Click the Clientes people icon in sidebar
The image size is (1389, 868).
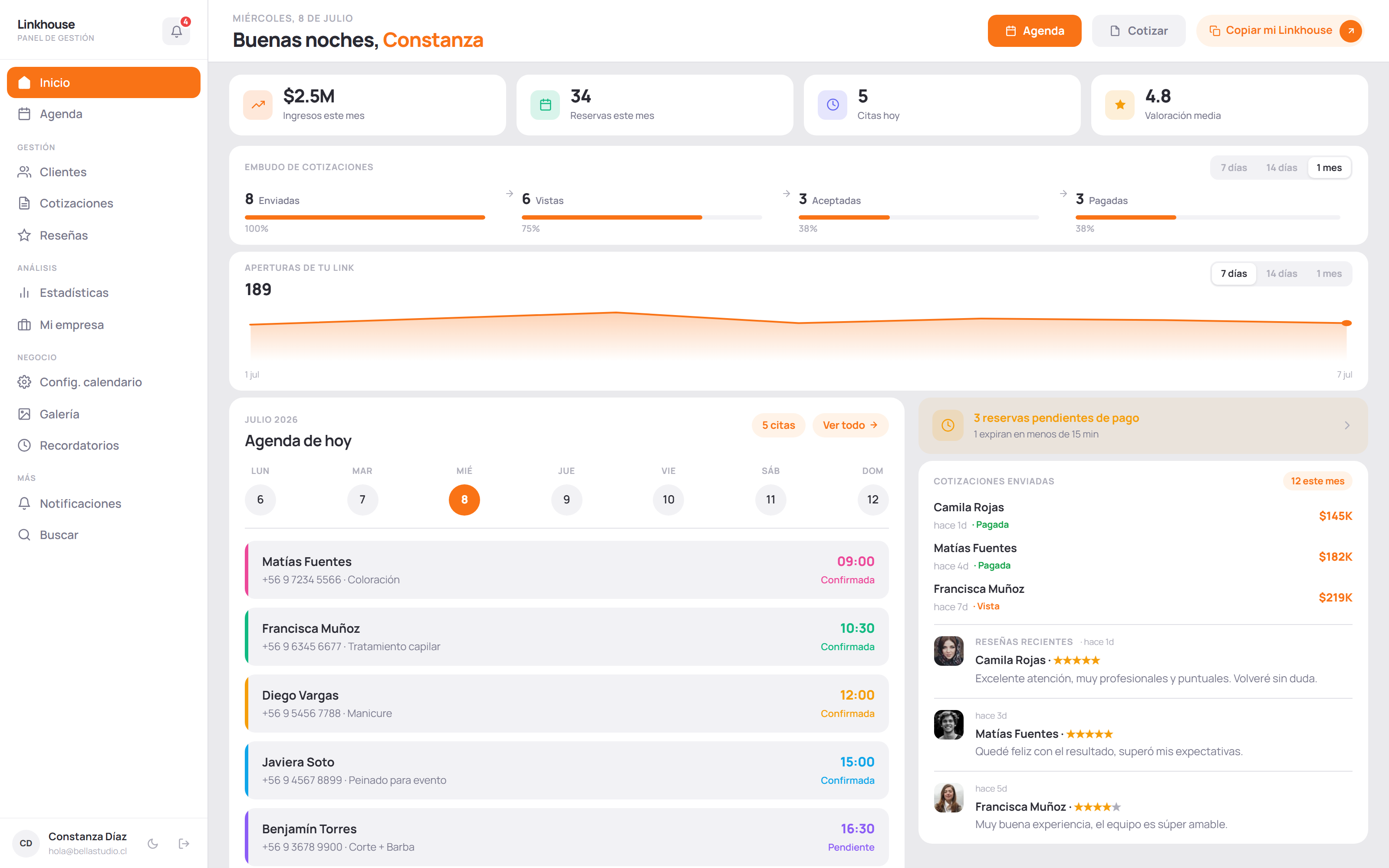click(x=24, y=172)
